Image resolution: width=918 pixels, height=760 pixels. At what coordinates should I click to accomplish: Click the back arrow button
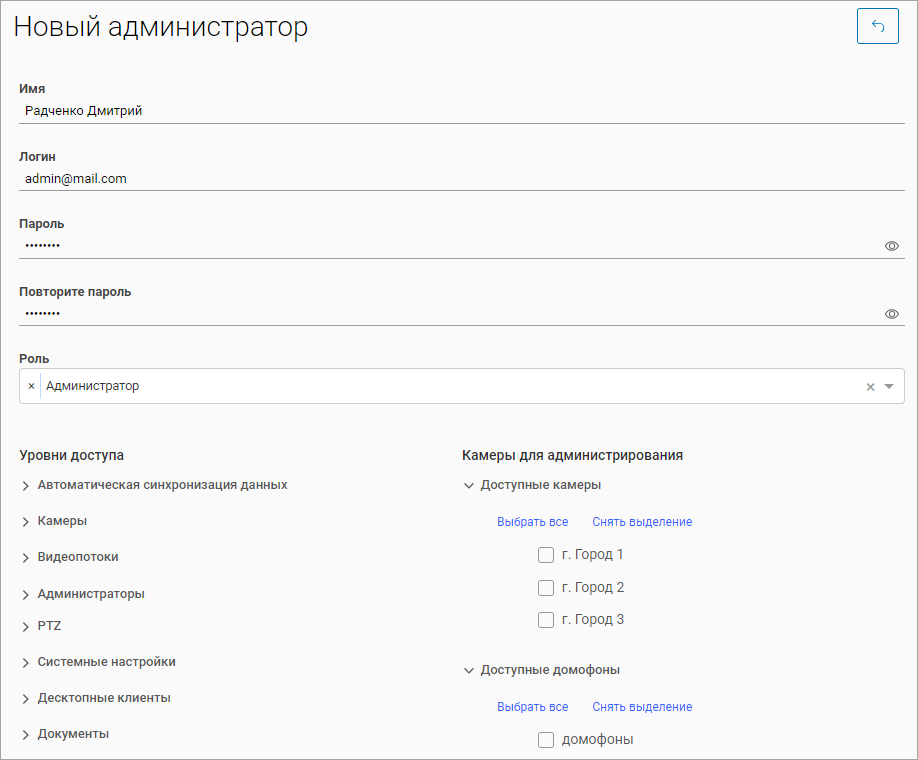[x=877, y=27]
